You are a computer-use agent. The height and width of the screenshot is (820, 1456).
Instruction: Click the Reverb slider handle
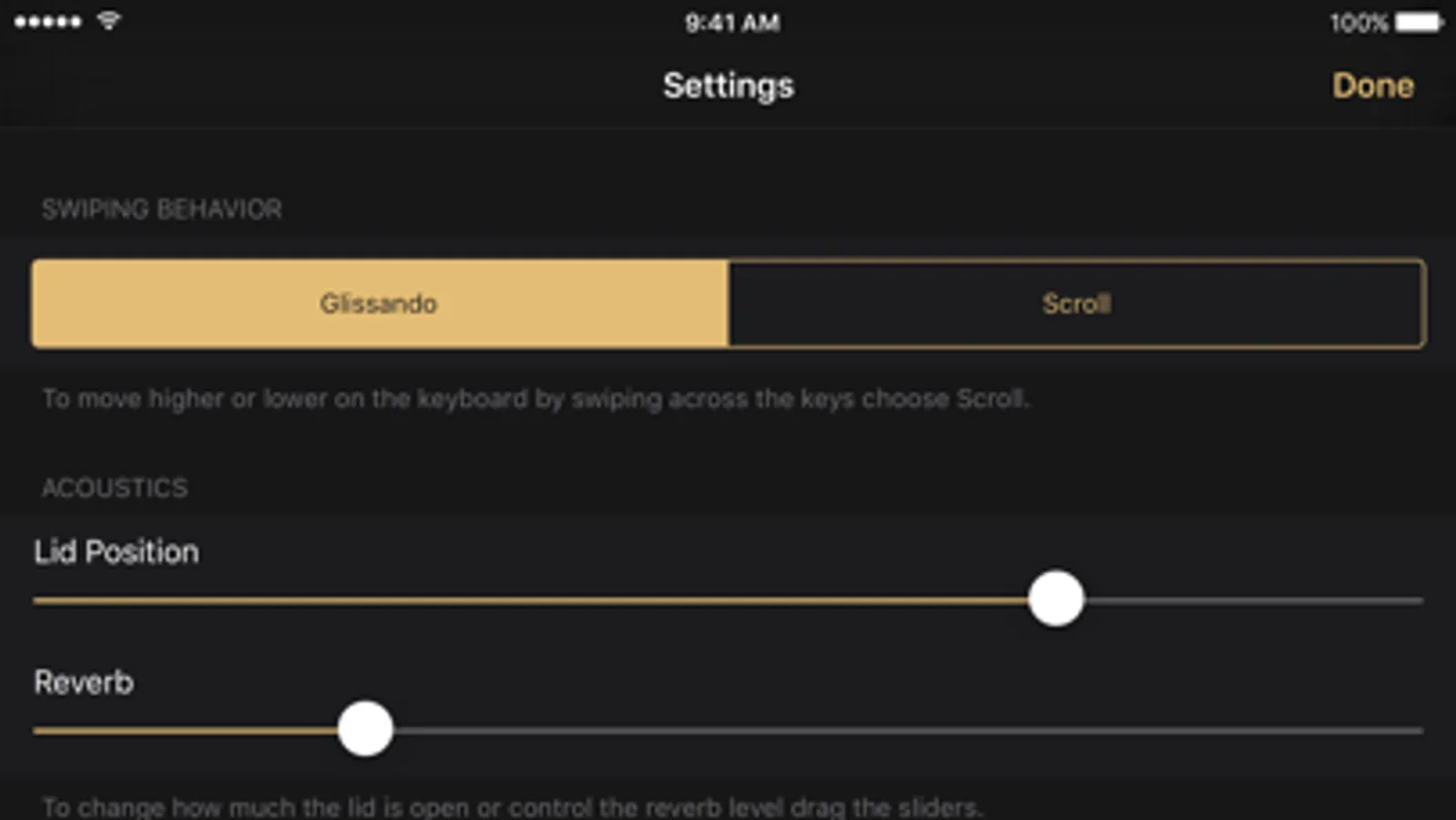coord(365,729)
